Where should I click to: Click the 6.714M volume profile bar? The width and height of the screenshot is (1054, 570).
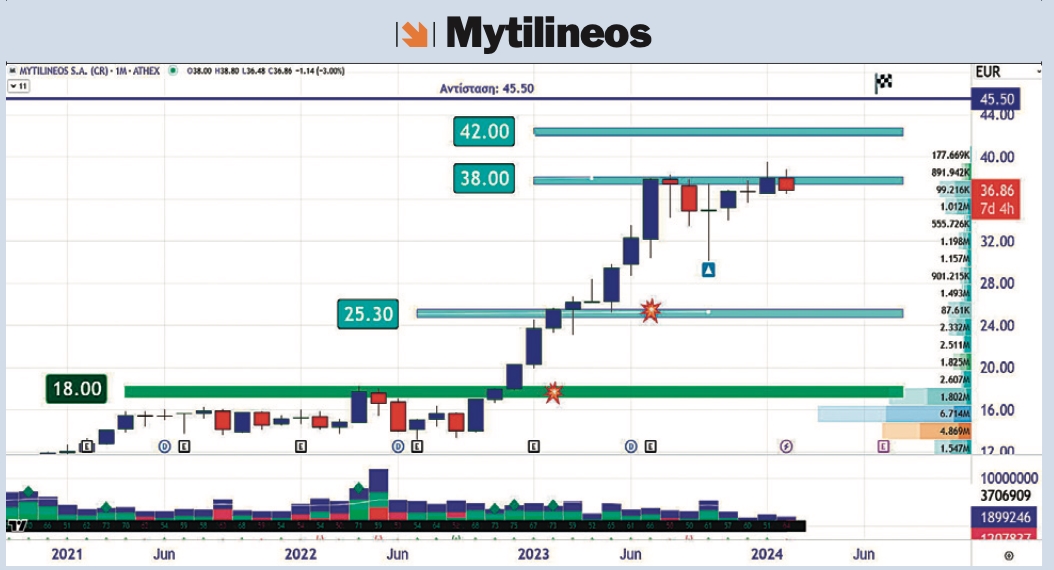tap(894, 413)
